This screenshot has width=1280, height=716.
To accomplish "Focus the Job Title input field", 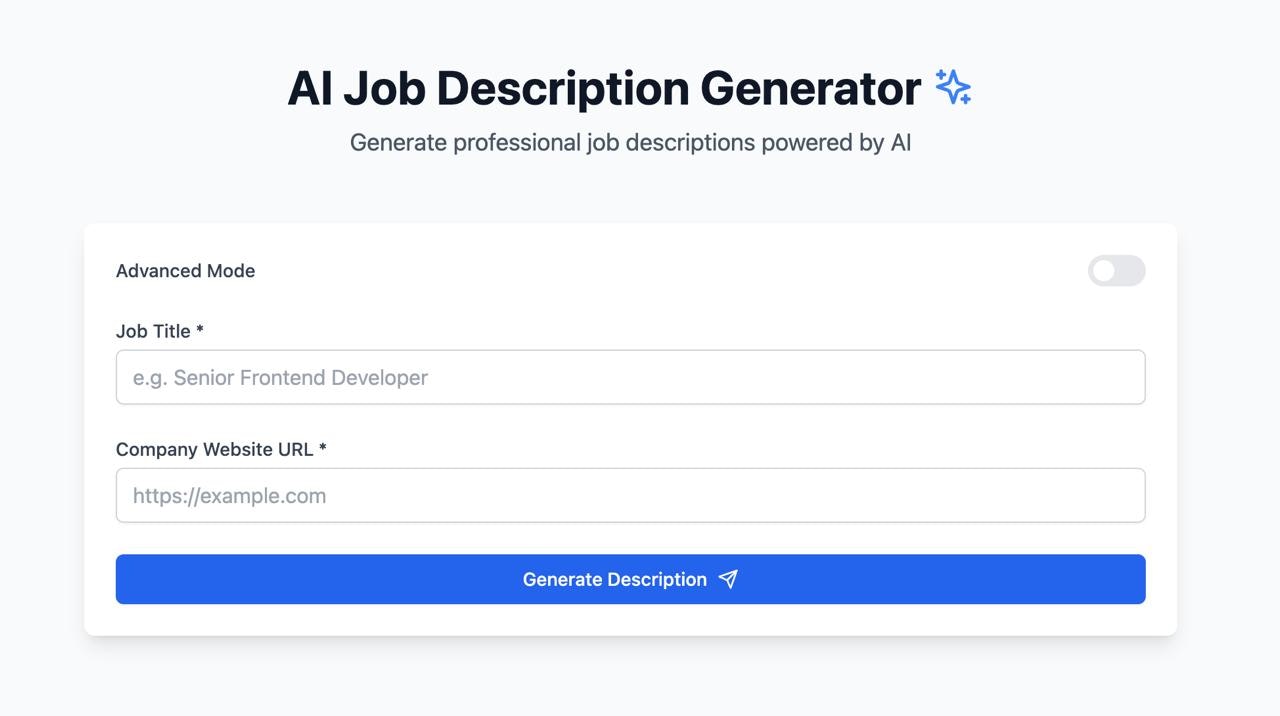I will click(x=630, y=377).
